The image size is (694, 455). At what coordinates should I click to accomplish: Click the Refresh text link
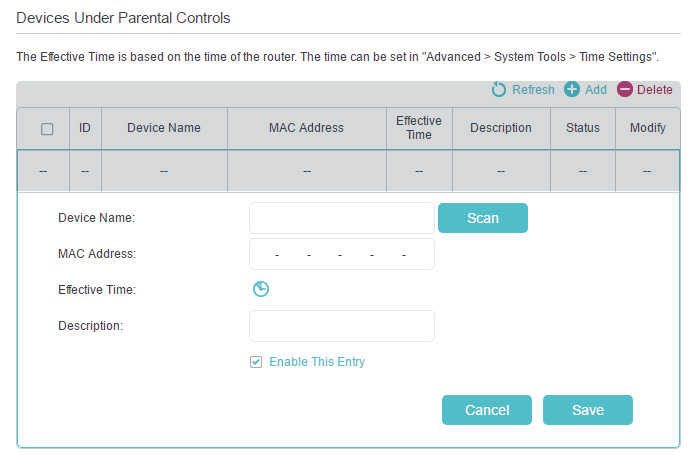pos(533,90)
